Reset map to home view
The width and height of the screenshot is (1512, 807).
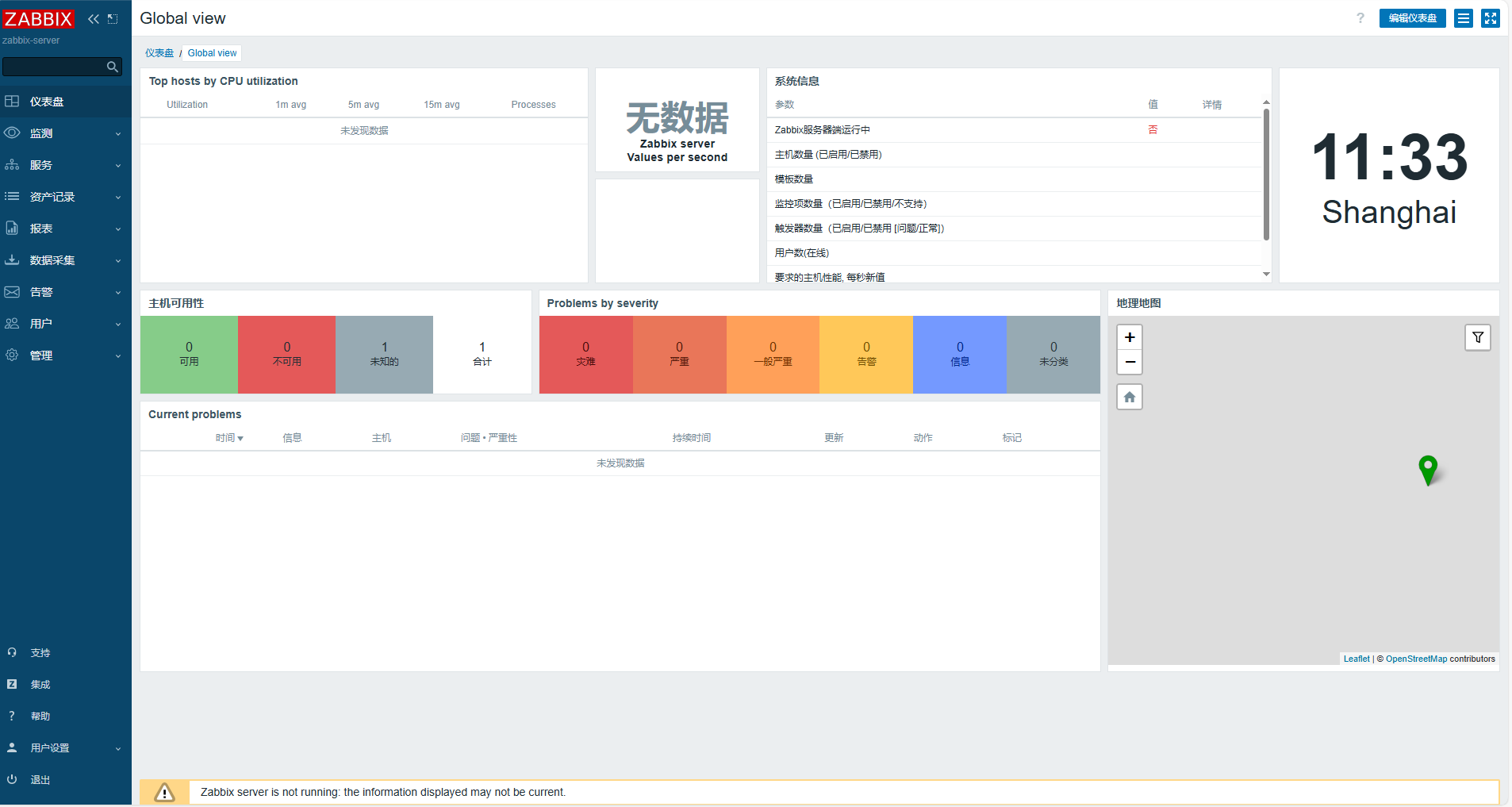tap(1130, 397)
